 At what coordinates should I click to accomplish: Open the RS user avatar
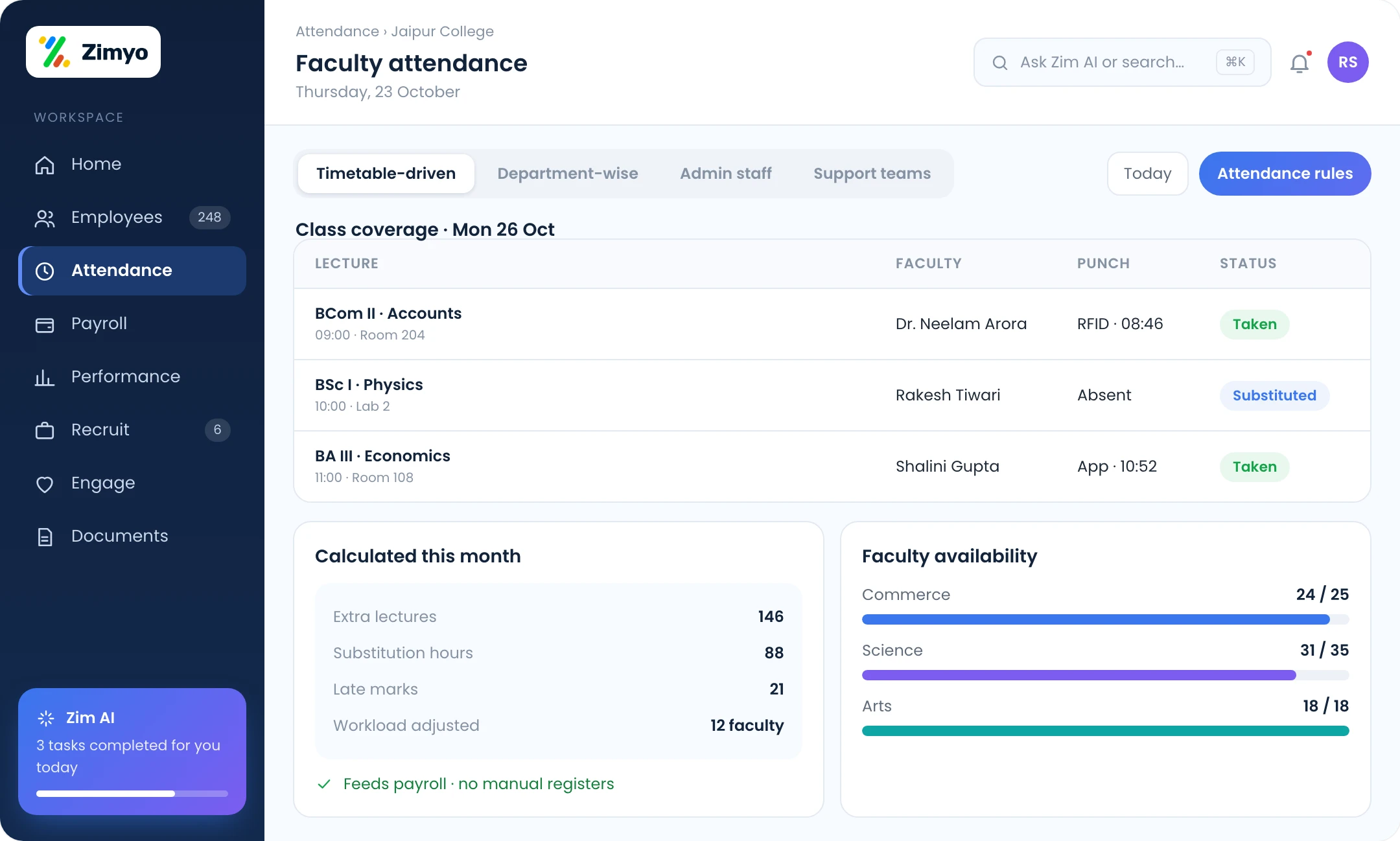tap(1348, 62)
